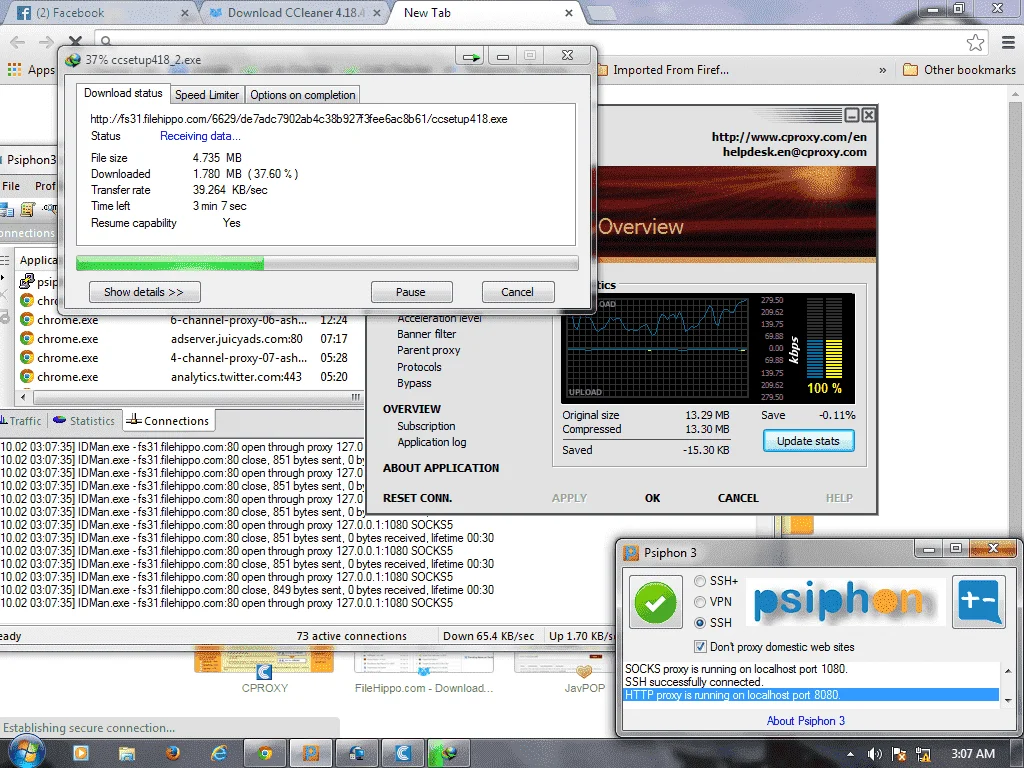Select the Download status tab
Viewport: 1024px width, 768px height.
tap(123, 93)
